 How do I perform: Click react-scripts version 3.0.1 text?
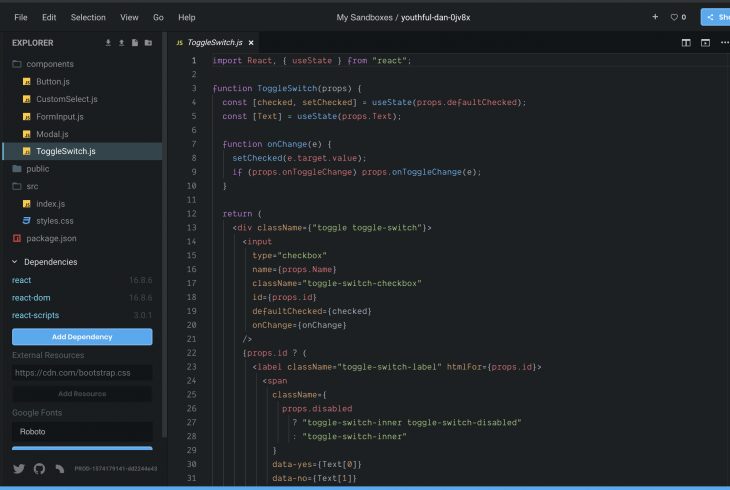point(142,315)
